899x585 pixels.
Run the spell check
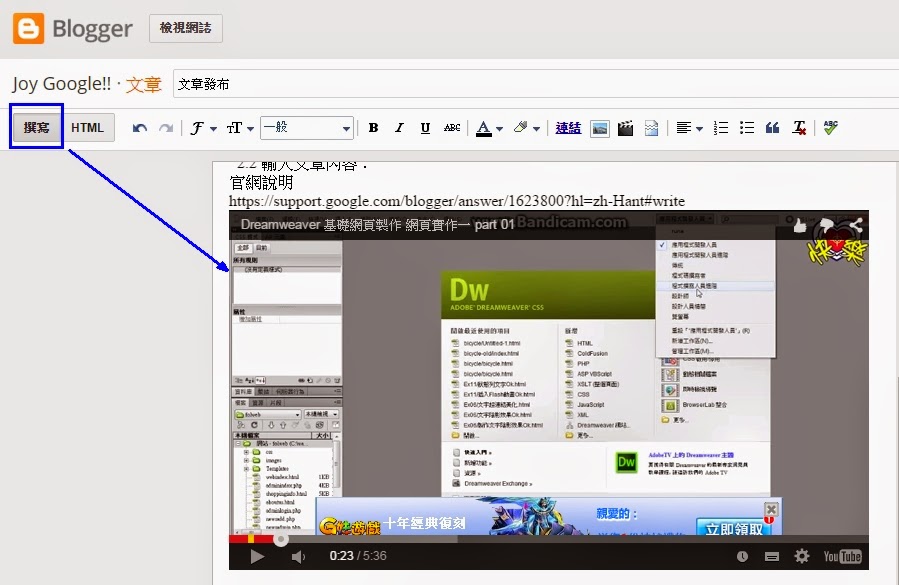tap(830, 128)
